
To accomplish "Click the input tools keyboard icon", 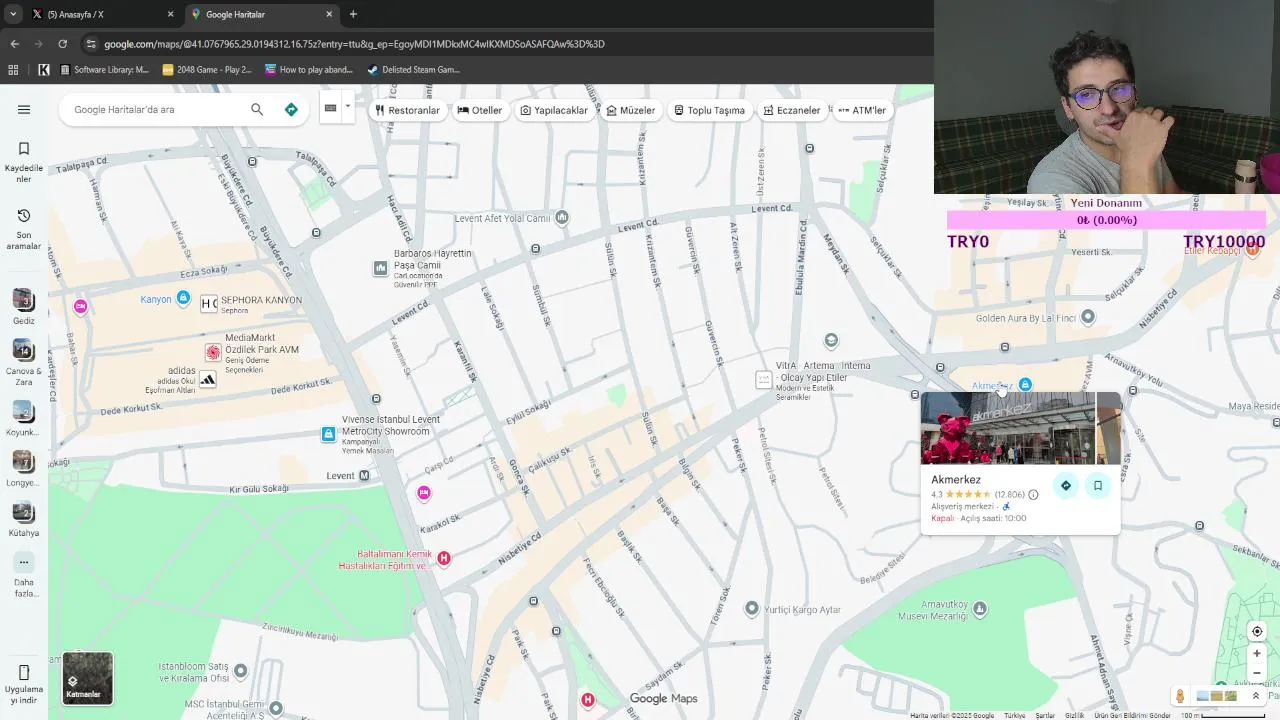I will pos(330,108).
